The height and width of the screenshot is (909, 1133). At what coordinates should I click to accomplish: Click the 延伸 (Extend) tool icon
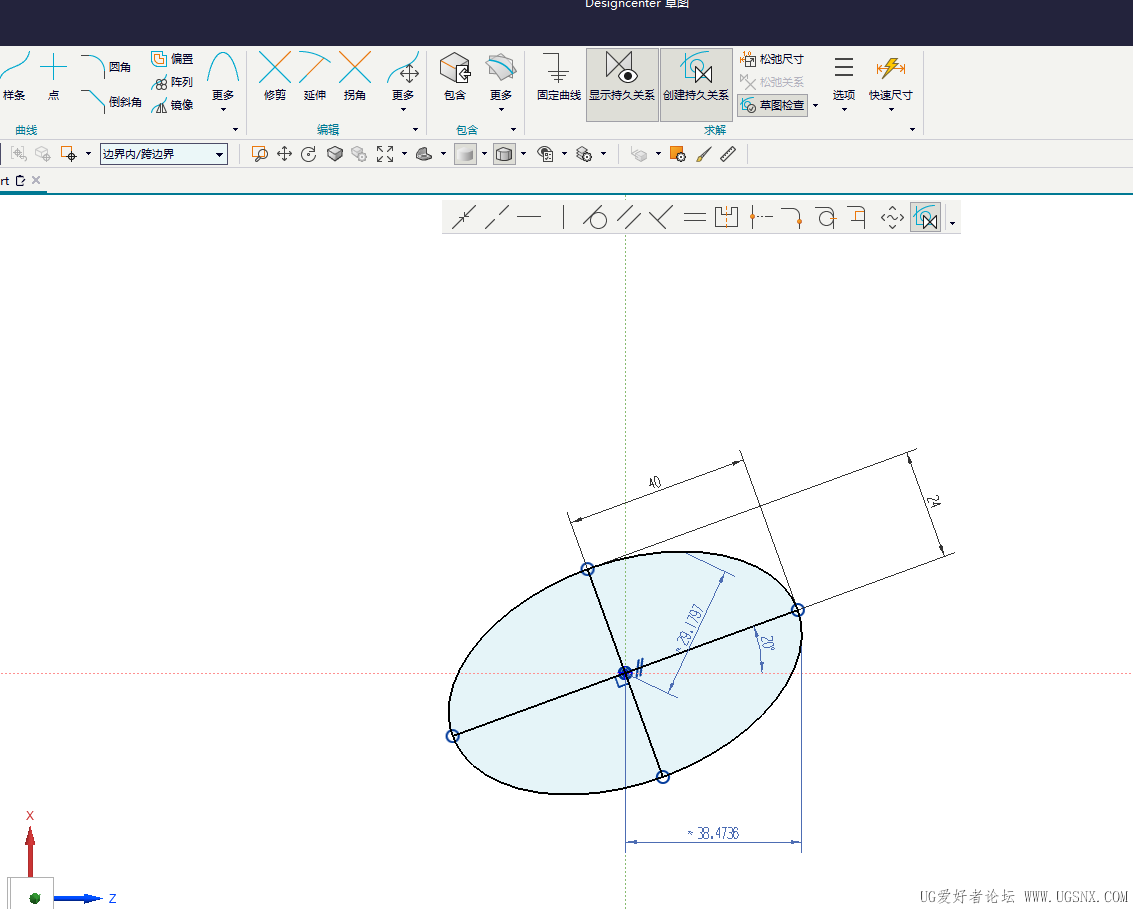(x=315, y=76)
